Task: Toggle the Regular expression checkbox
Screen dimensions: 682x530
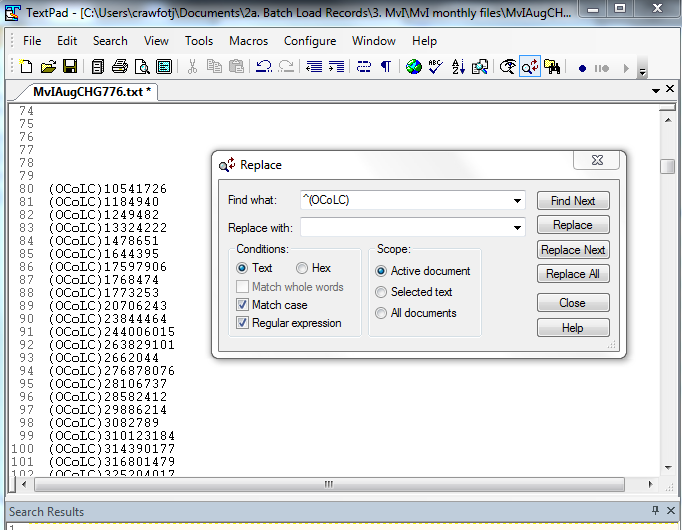Action: click(242, 323)
